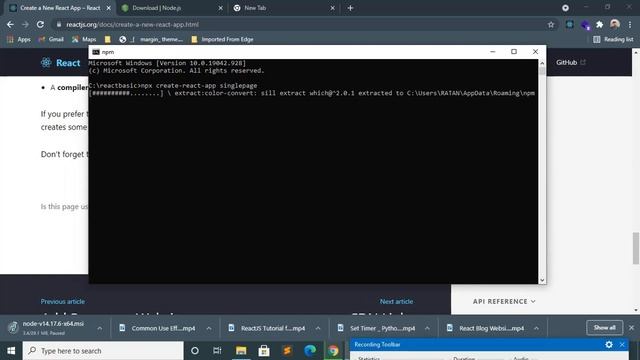Close the Create a New React App tab

click(109, 8)
